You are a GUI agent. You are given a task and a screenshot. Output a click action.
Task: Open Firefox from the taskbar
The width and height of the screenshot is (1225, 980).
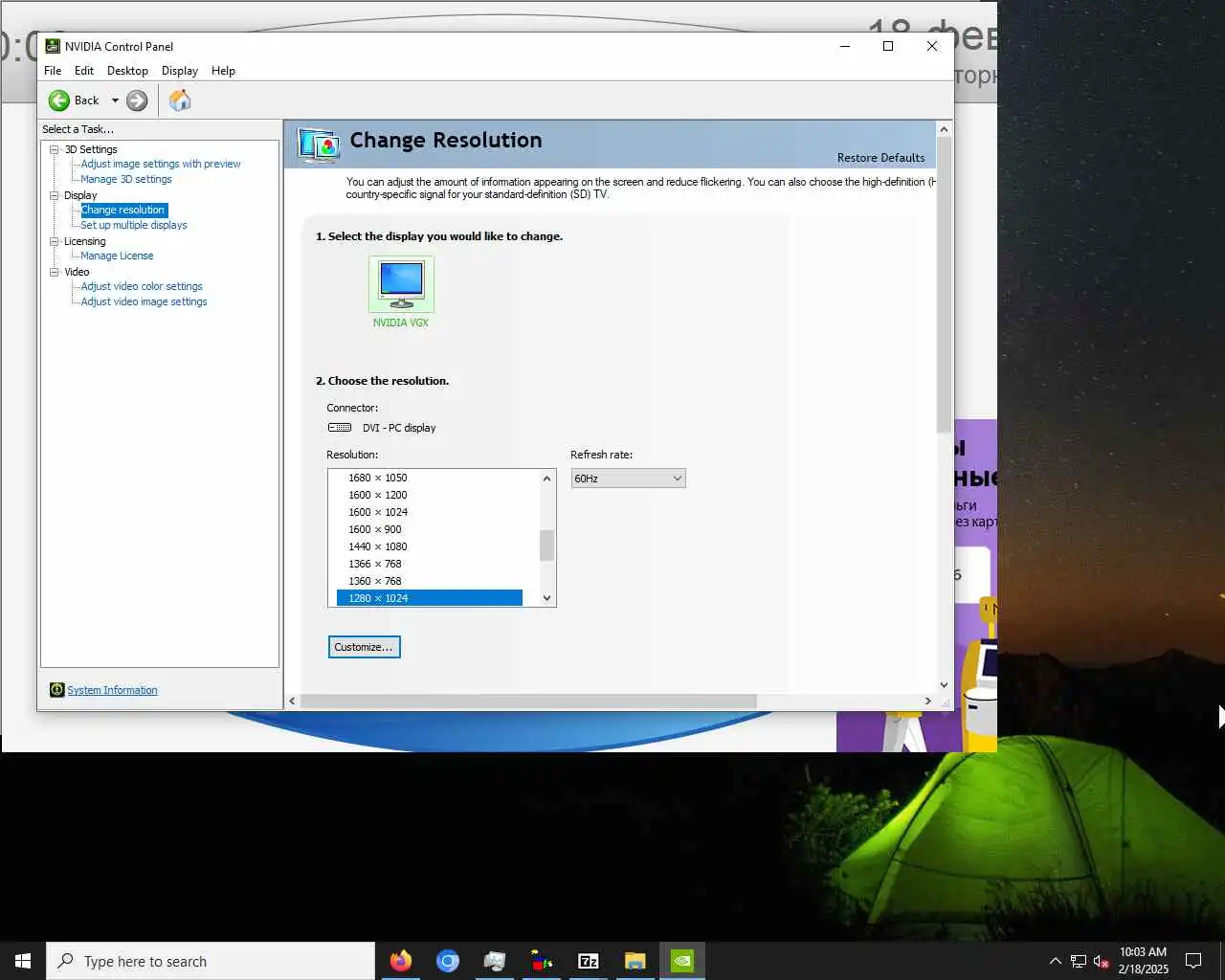pos(401,961)
